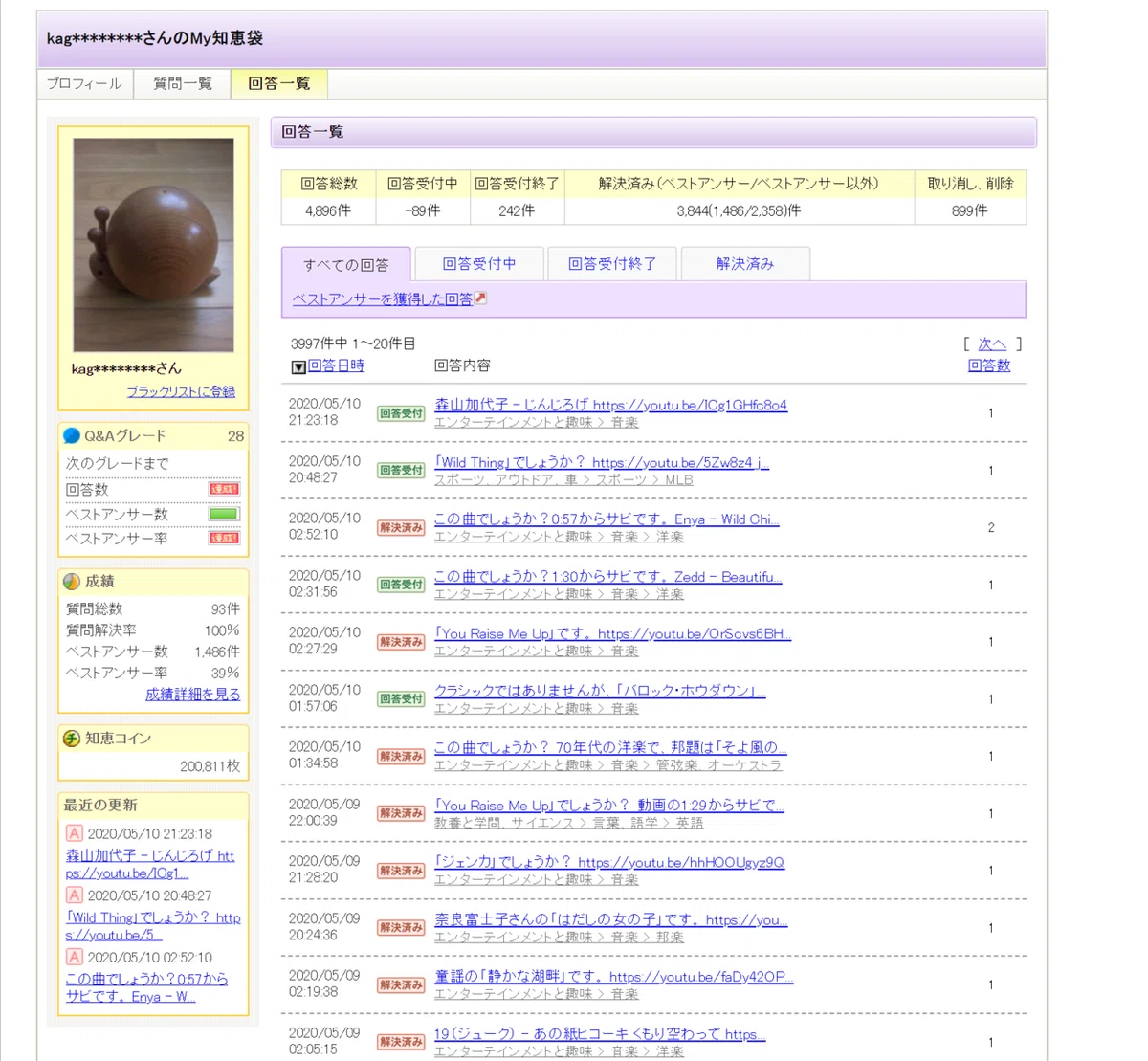Click the 成績 pie chart icon
Screen dimensions: 1148x1061
(72, 582)
